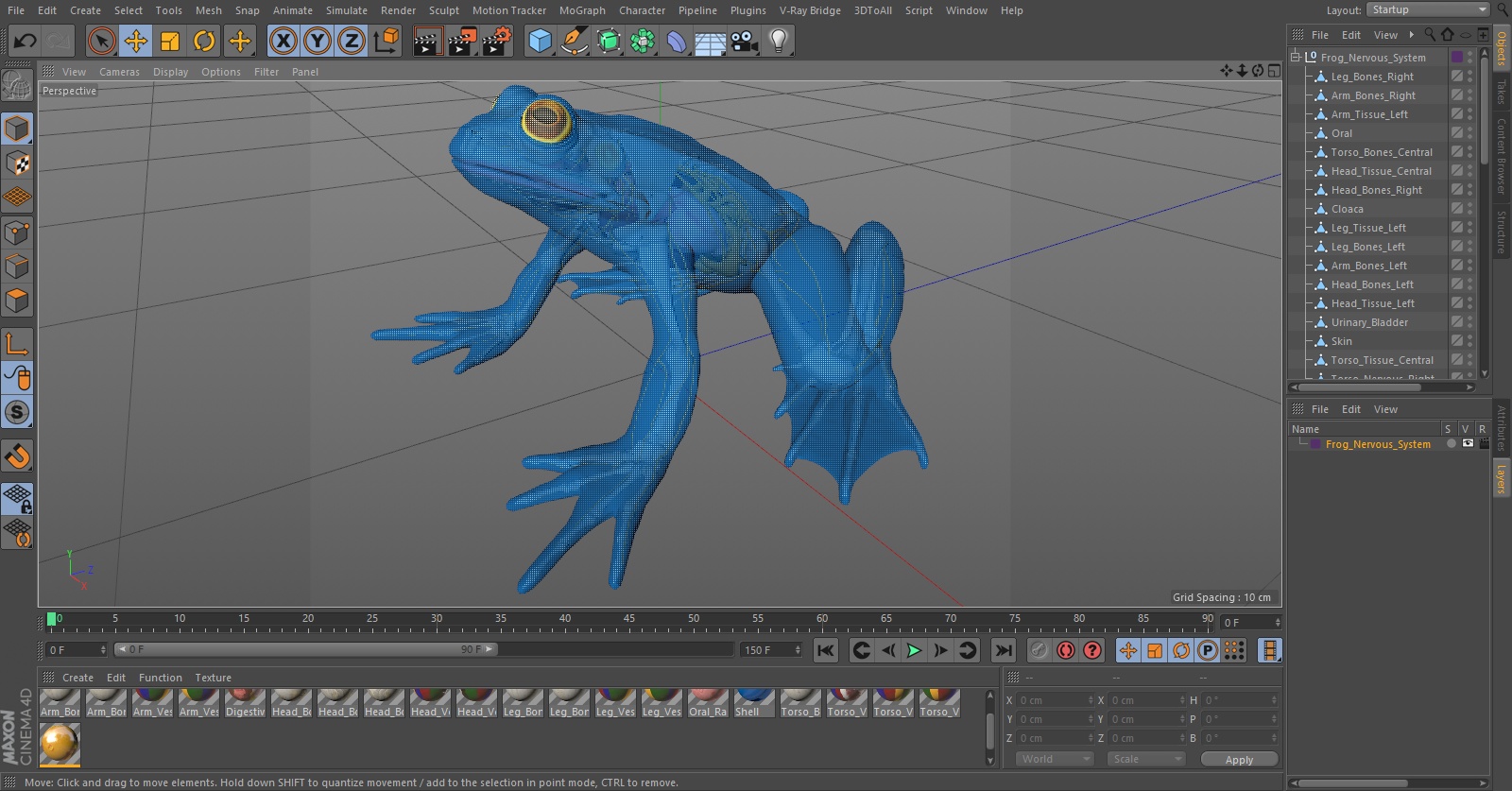The image size is (1512, 791).
Task: Open Render Settings
Action: 497,41
